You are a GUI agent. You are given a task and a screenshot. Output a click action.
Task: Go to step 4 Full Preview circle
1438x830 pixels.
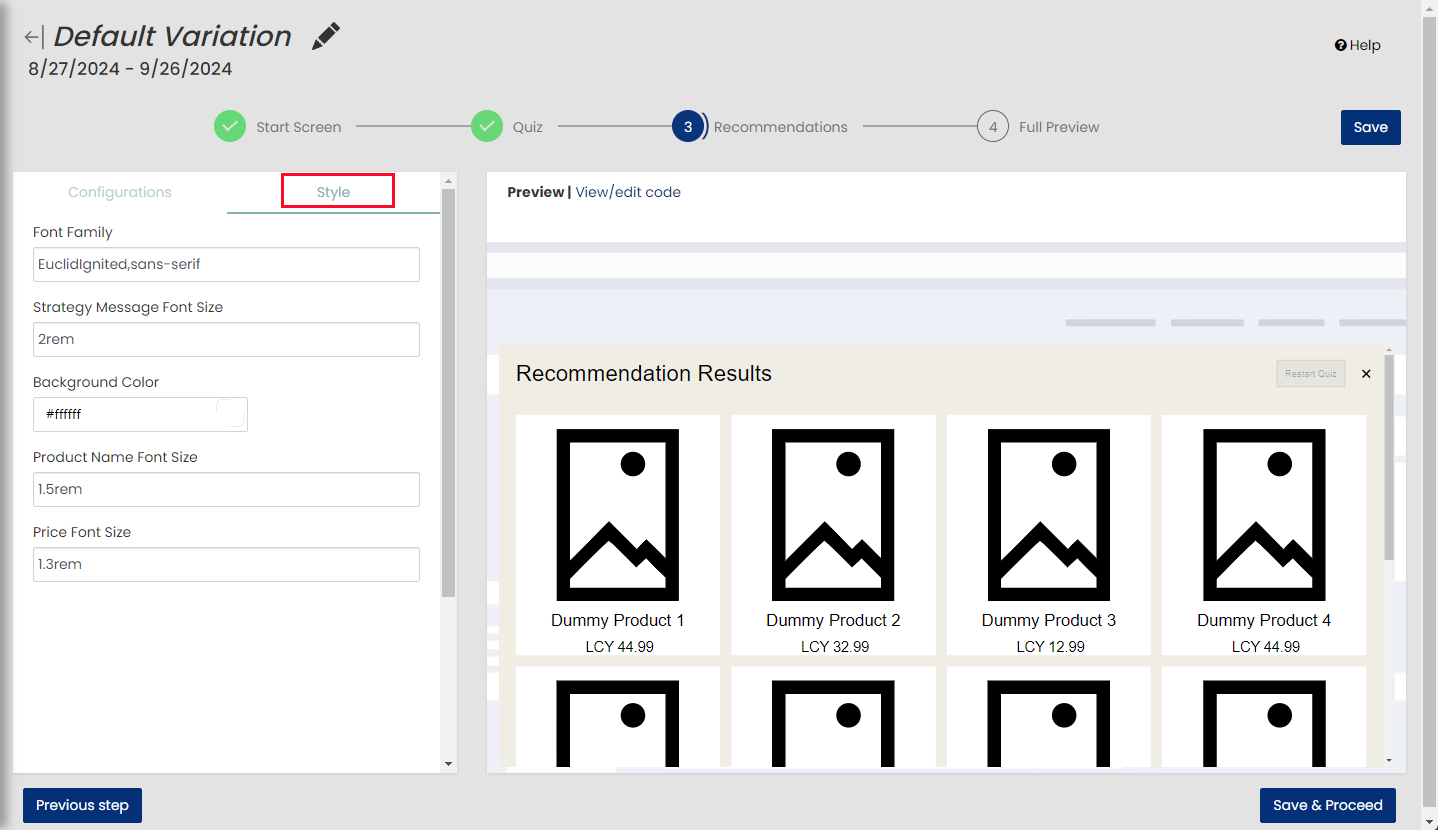coord(992,127)
